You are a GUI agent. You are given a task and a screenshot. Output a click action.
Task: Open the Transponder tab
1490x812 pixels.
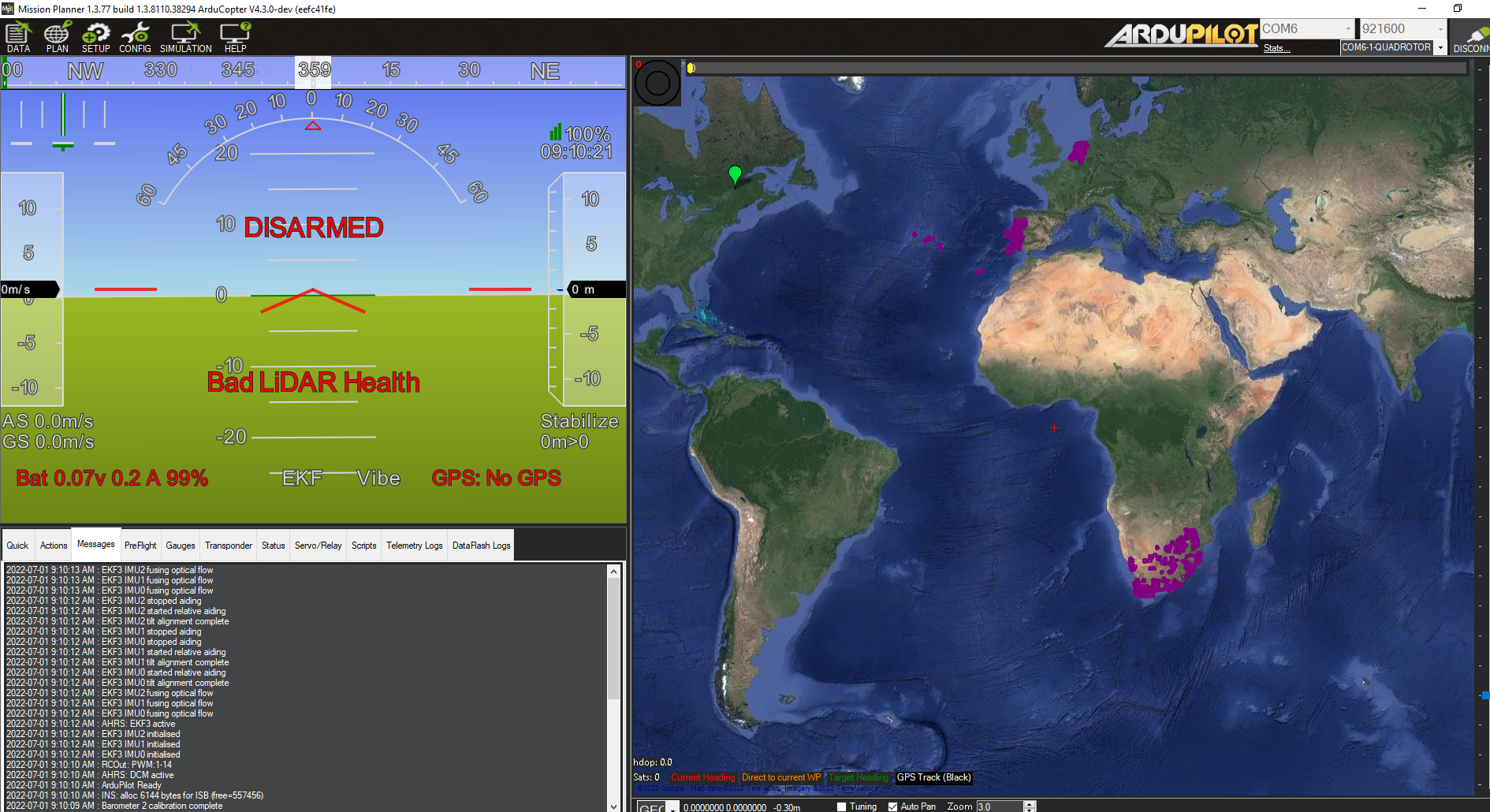coord(229,546)
